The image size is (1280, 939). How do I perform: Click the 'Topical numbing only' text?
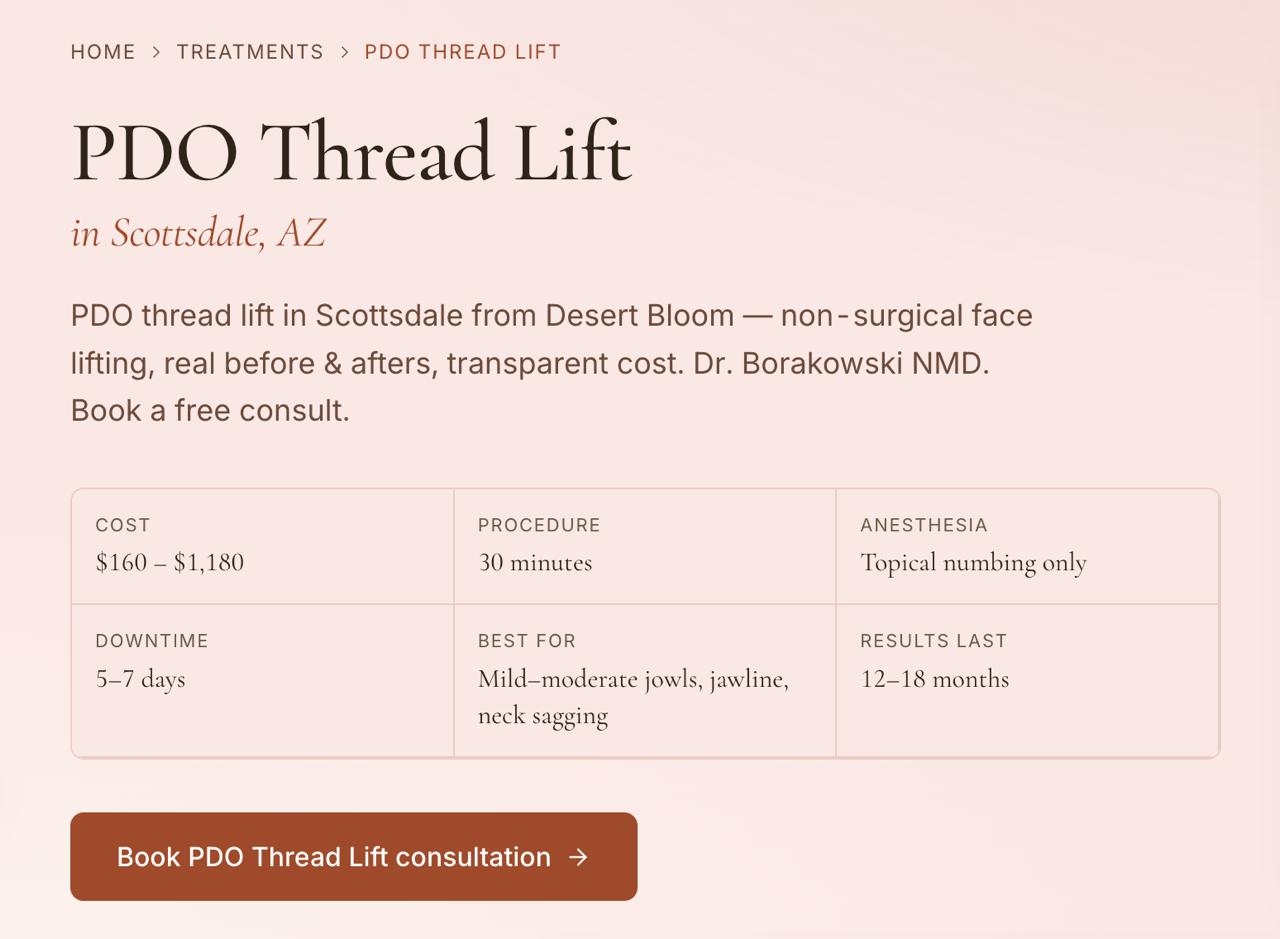click(x=973, y=563)
